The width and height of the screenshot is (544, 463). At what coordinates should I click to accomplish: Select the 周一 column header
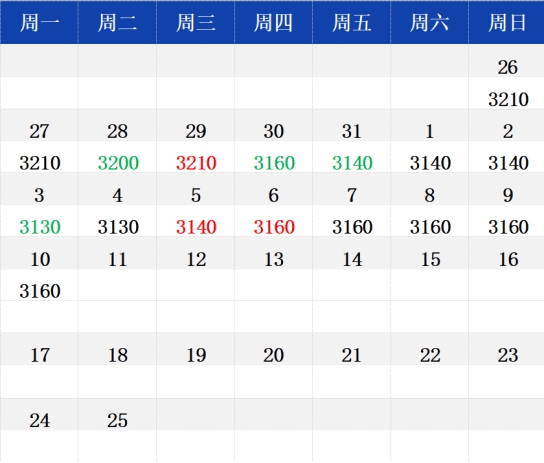point(39,23)
